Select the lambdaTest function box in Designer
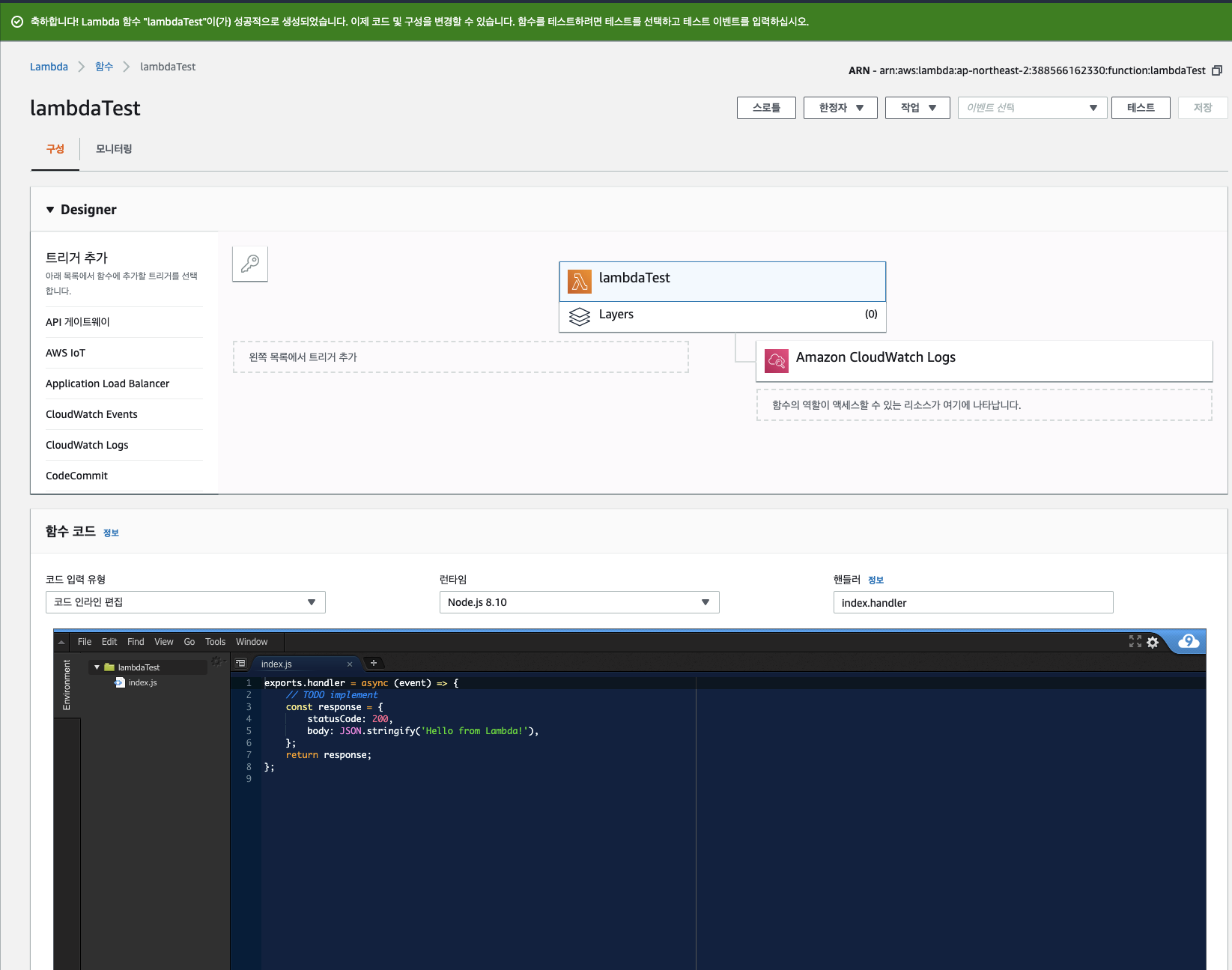Screen dimensions: 1232x970 (x=723, y=282)
